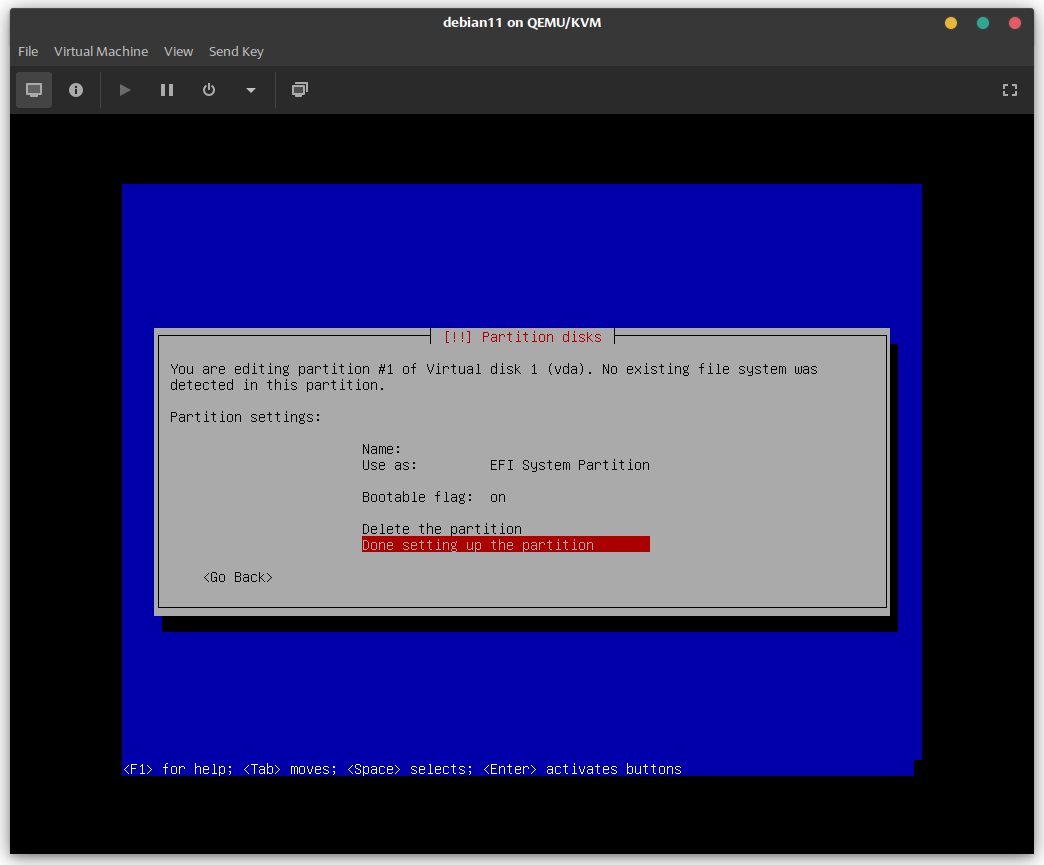Toggle the Bootable flag setting

click(x=434, y=497)
